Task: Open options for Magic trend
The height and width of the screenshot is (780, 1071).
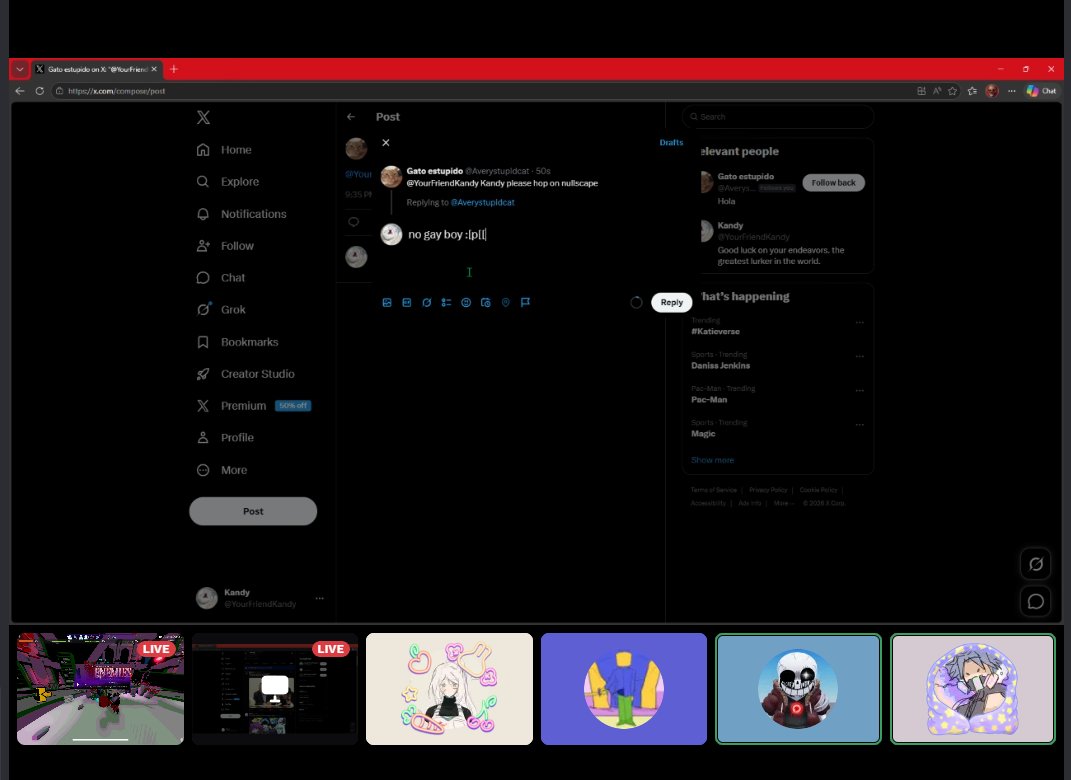Action: [859, 424]
